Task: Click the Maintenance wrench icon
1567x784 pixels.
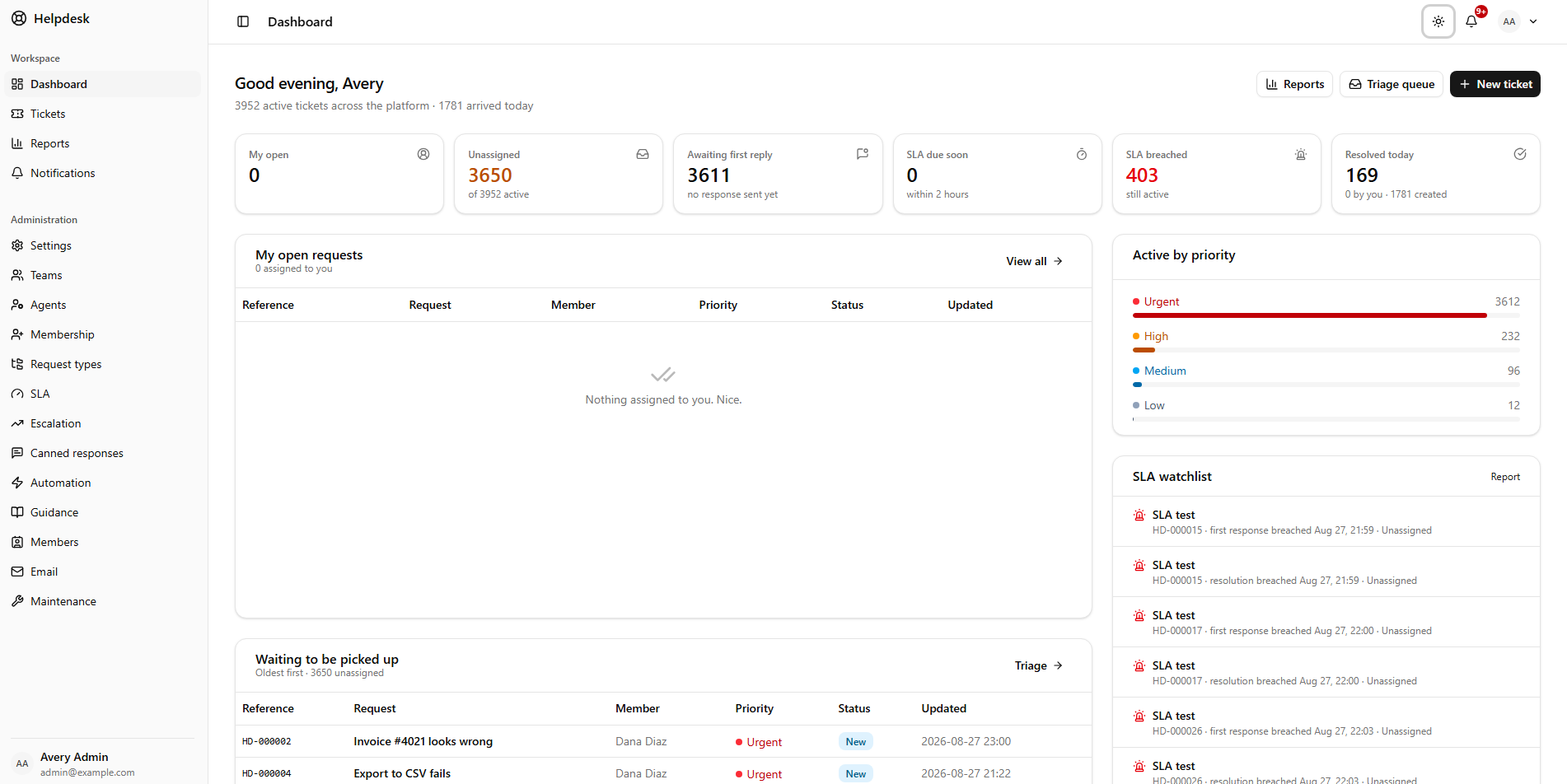Action: (17, 601)
